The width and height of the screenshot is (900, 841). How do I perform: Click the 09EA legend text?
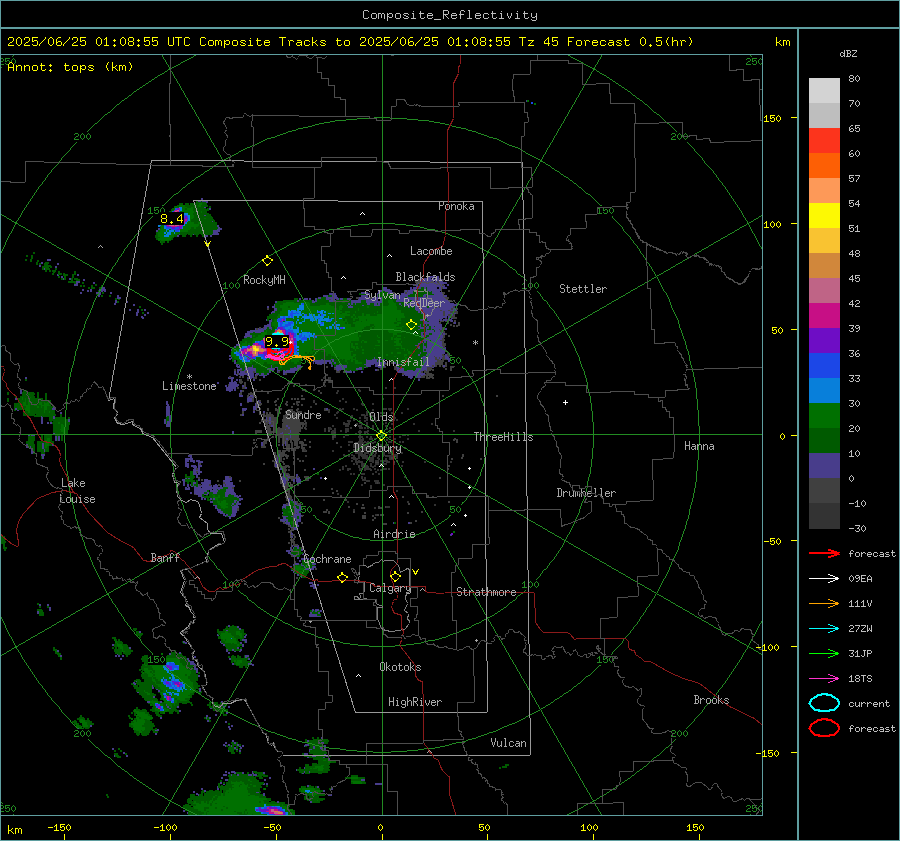[860, 578]
